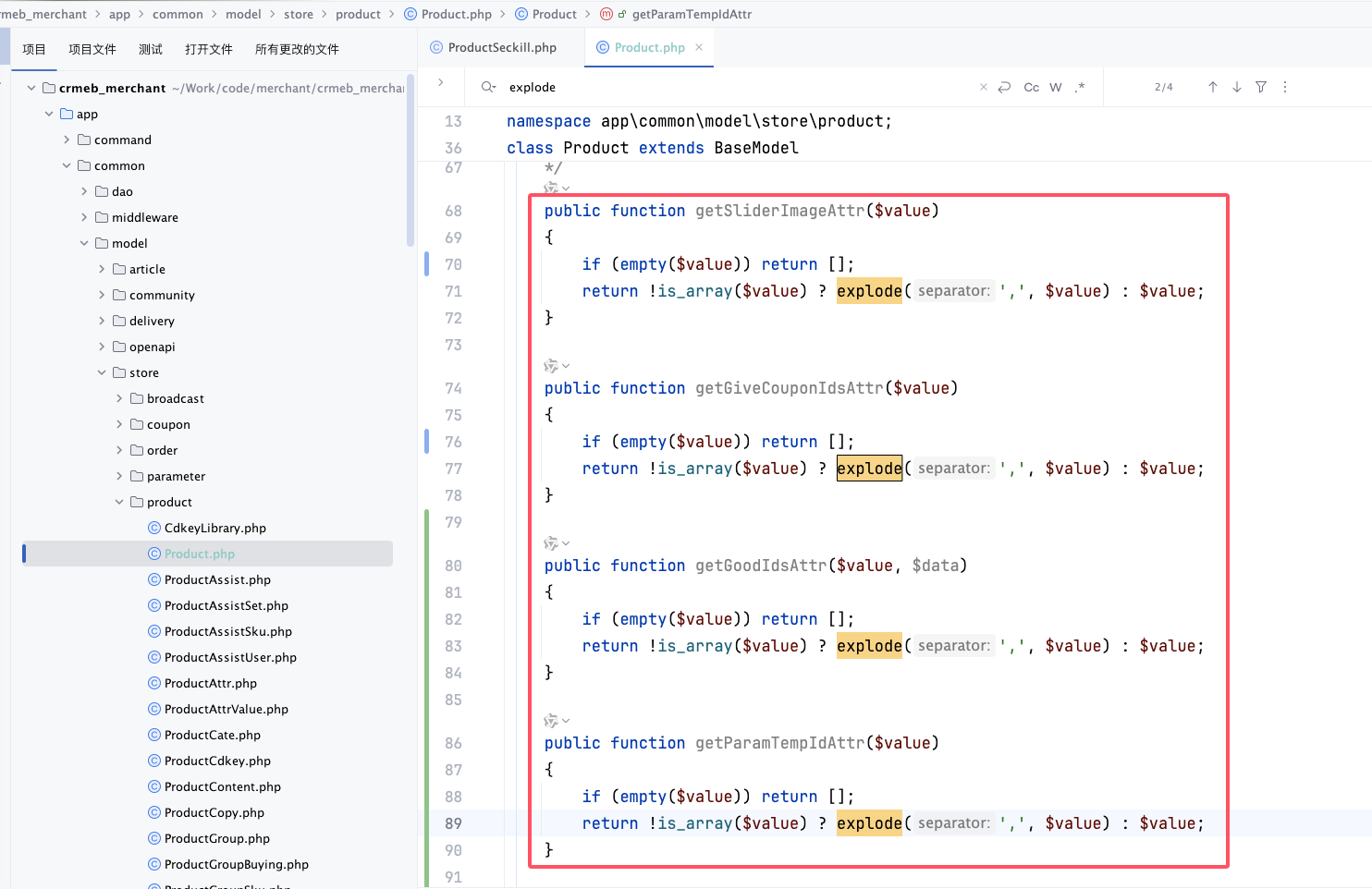
Task: Go to next search occurrence
Action: [x=1237, y=87]
